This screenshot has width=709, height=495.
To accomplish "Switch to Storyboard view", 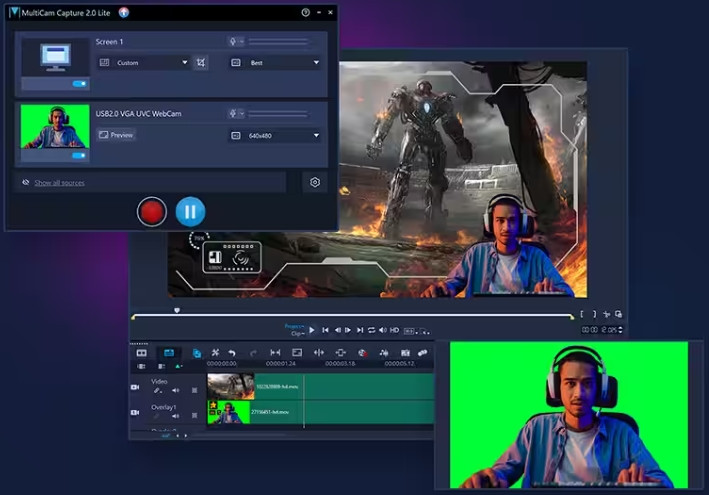I will [142, 353].
